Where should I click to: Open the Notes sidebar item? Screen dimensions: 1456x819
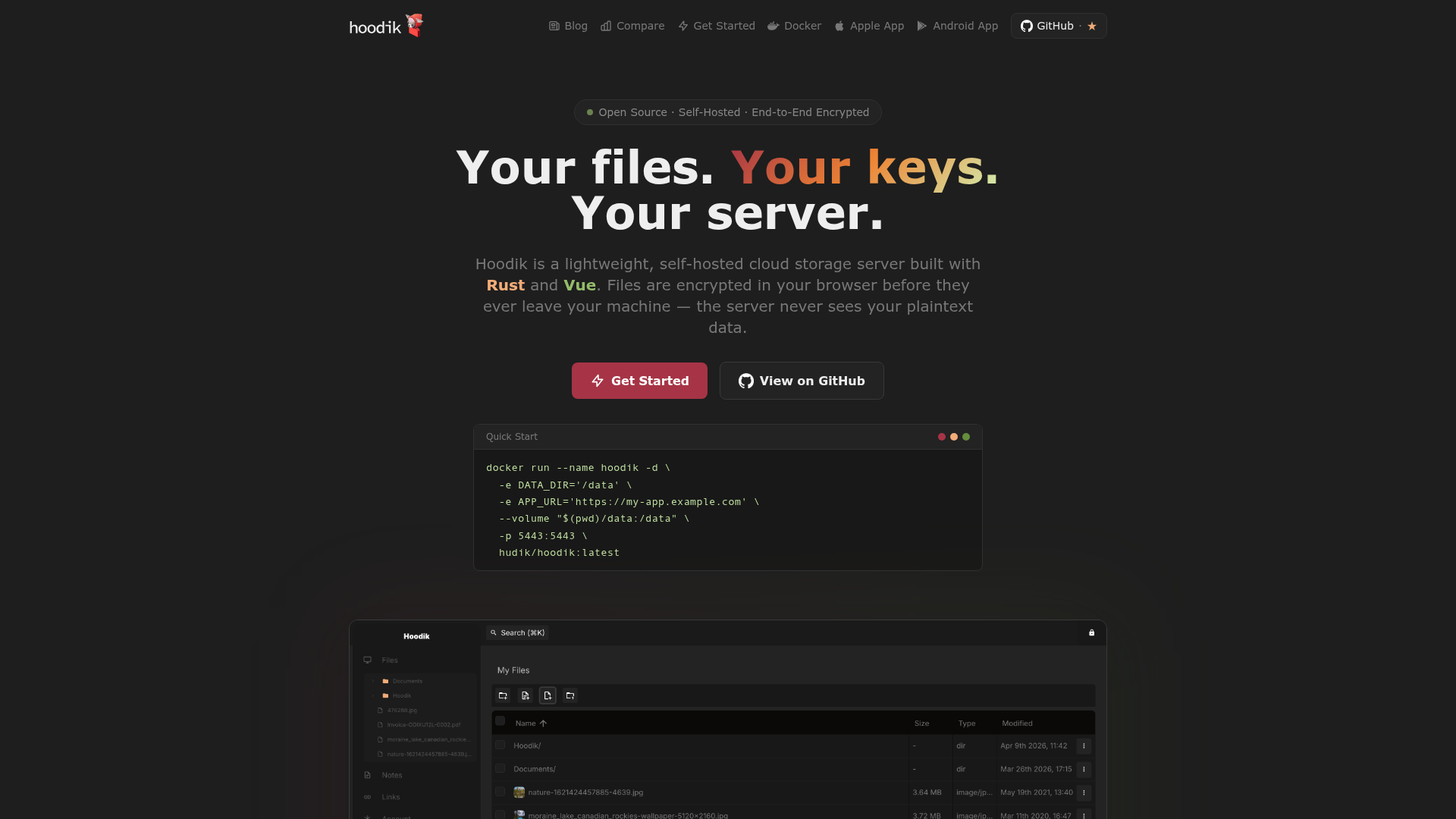pos(392,775)
